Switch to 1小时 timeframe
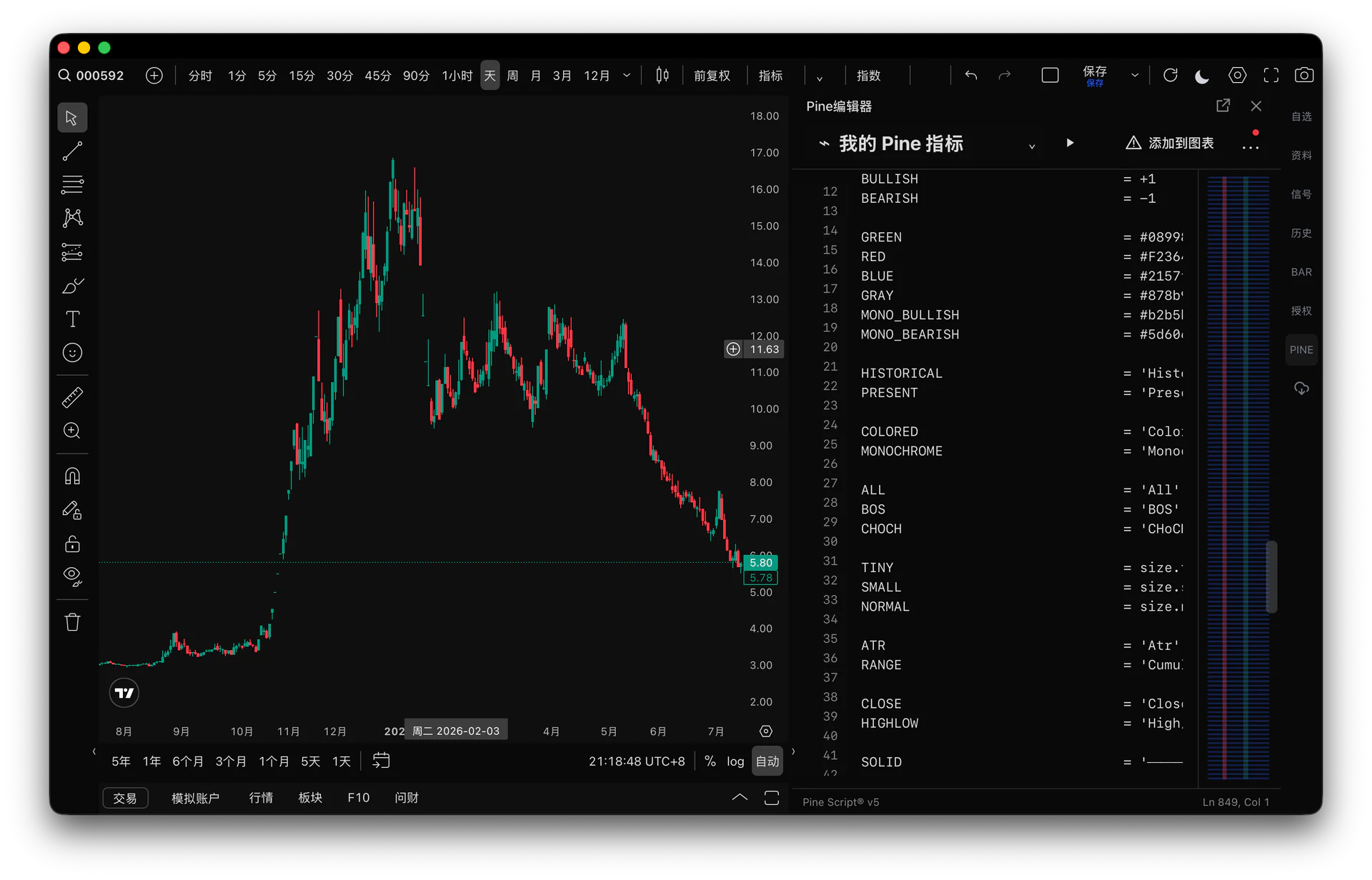The image size is (1372, 880). [x=457, y=76]
